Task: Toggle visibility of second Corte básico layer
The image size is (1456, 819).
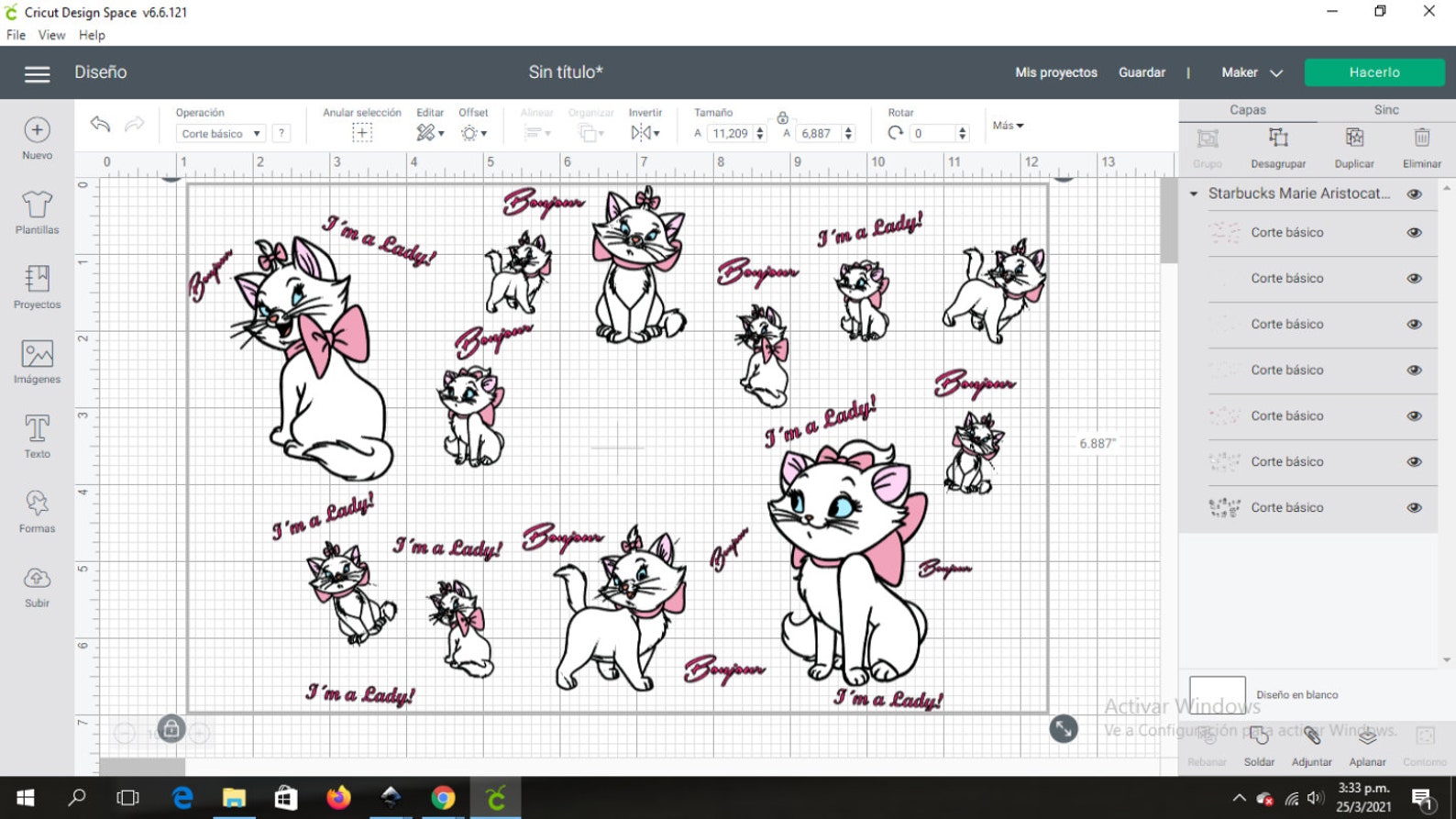Action: [1415, 278]
